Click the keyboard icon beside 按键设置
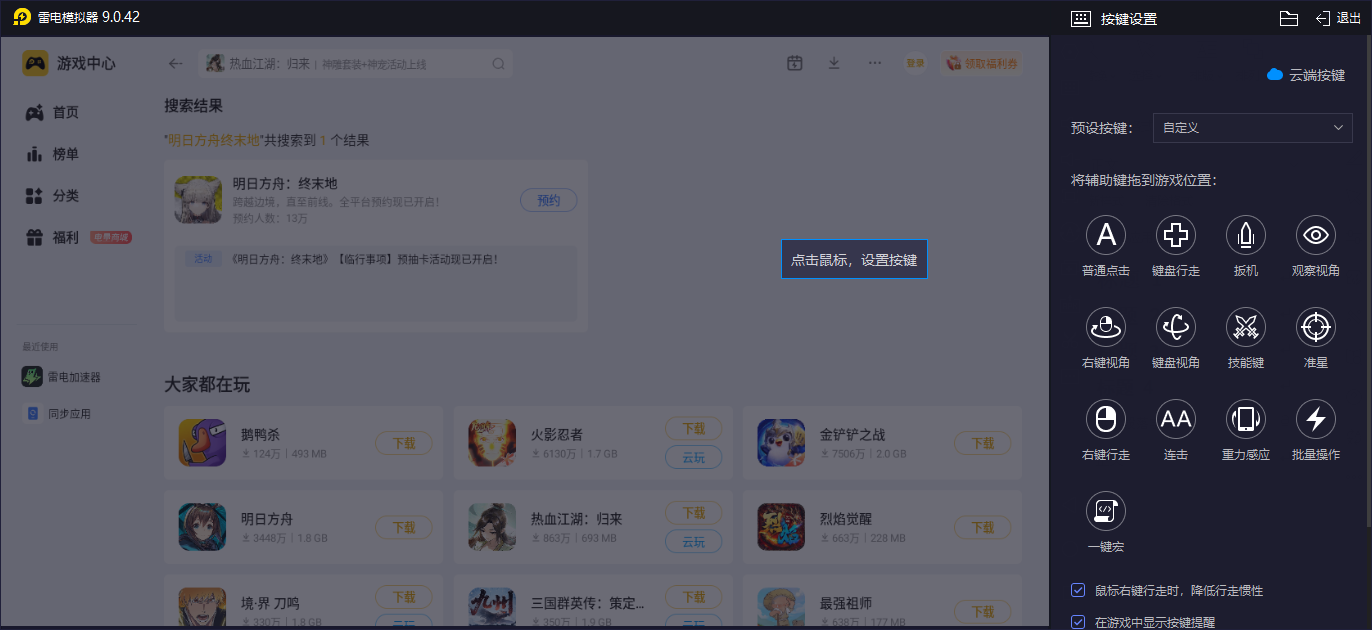The image size is (1372, 630). click(1080, 19)
